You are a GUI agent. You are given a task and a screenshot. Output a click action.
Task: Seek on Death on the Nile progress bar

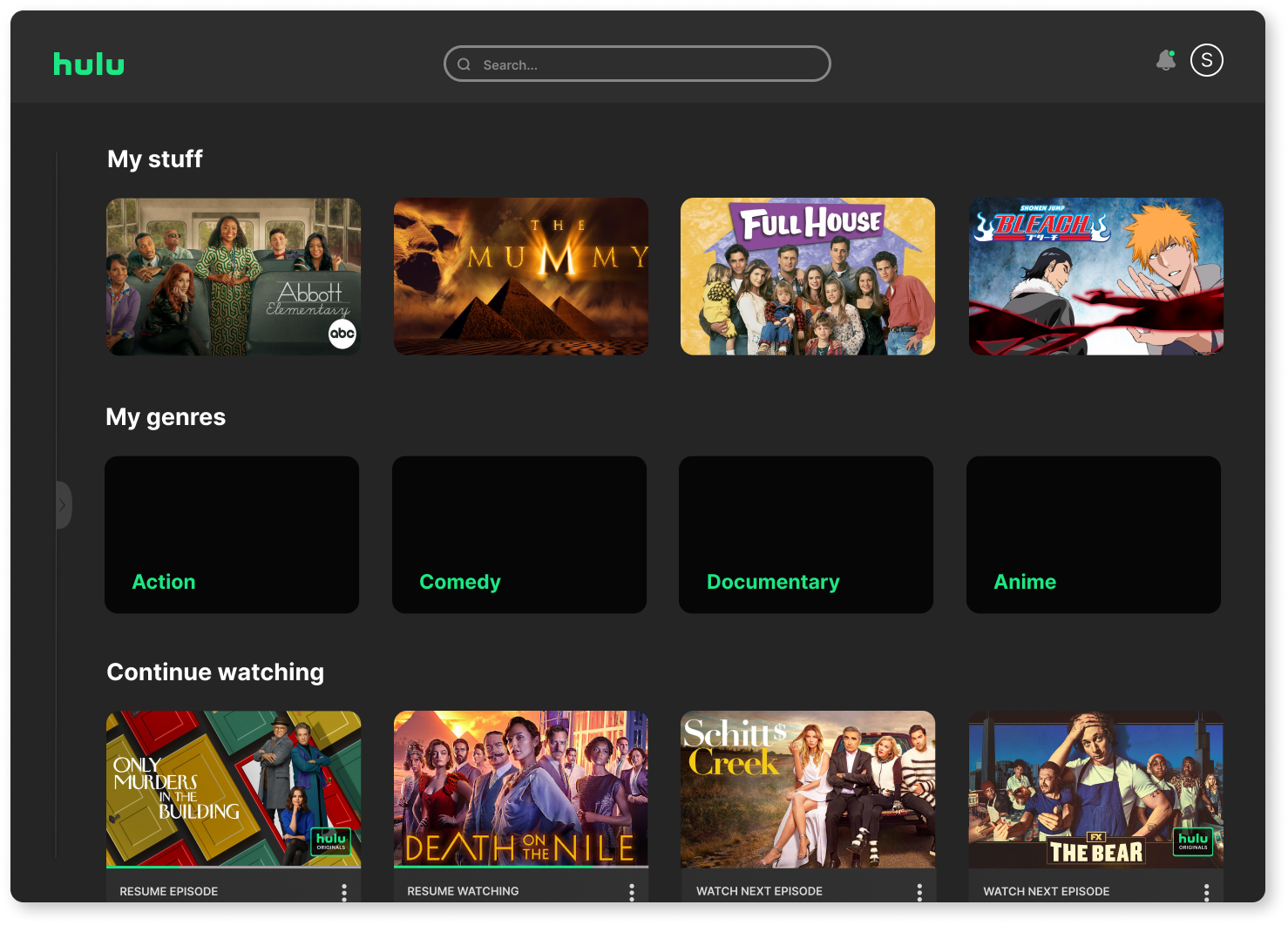point(521,867)
